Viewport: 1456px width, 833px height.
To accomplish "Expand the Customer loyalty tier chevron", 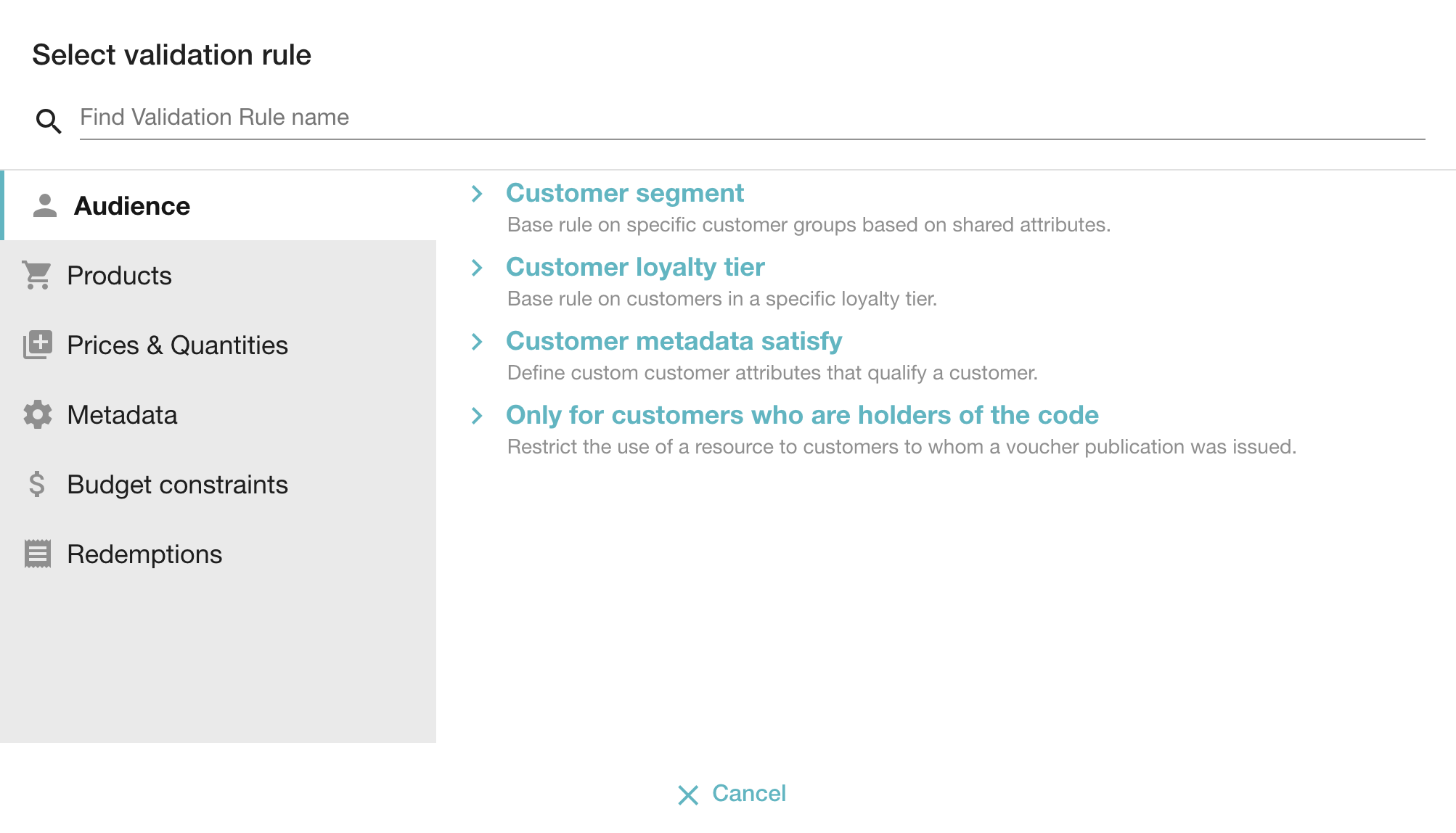I will [x=477, y=268].
